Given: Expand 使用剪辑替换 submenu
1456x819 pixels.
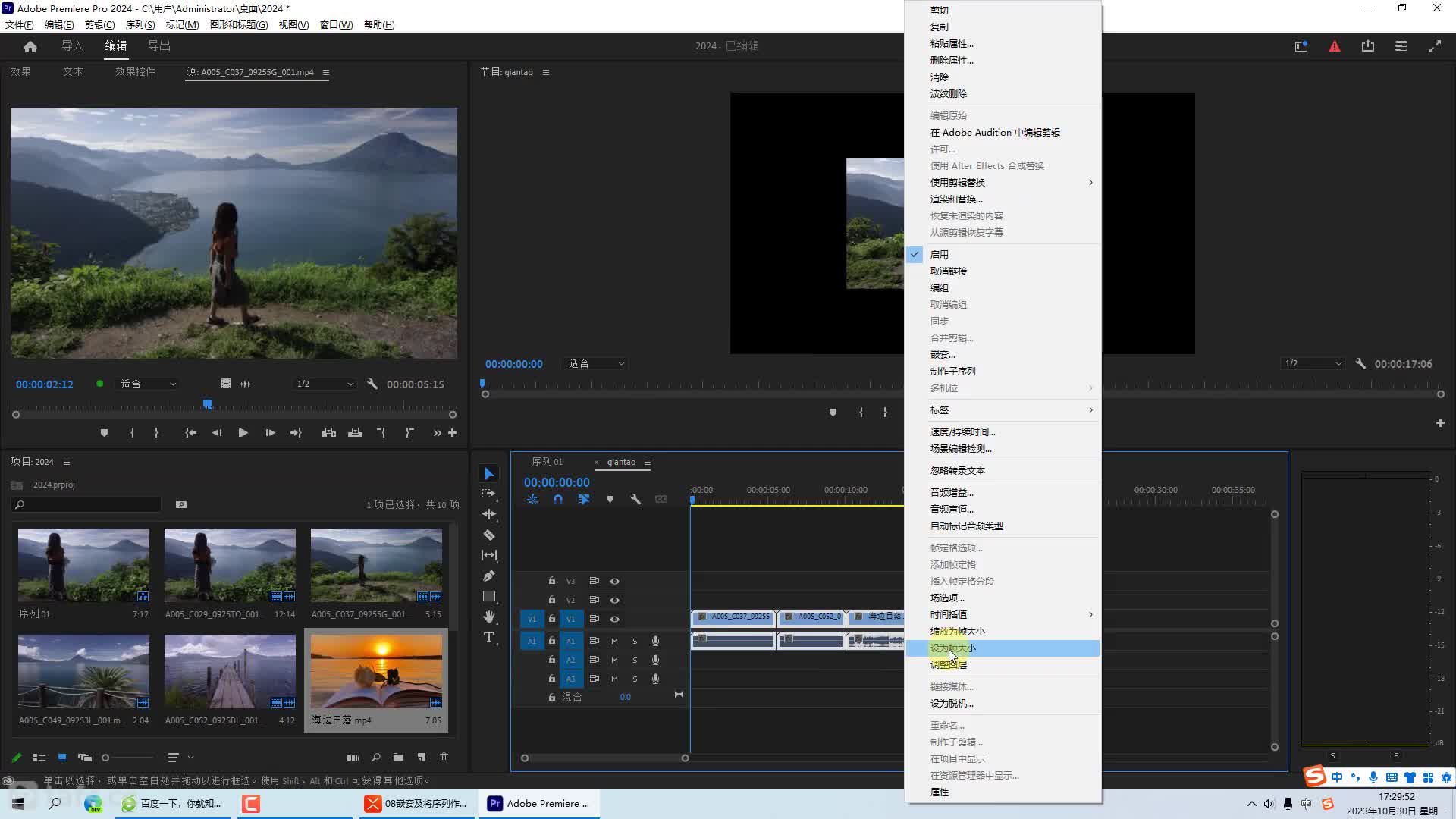Looking at the screenshot, I should click(1003, 182).
